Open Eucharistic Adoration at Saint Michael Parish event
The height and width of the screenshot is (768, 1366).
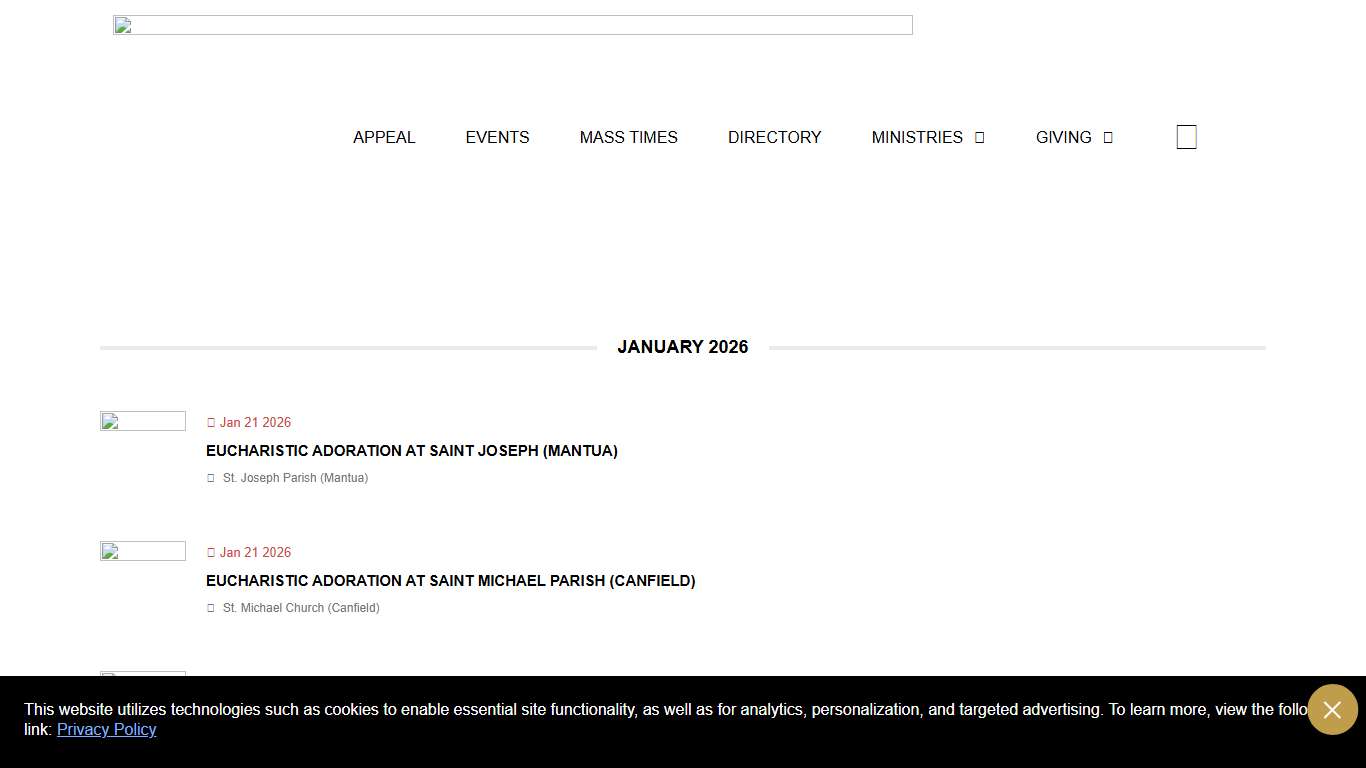[450, 581]
